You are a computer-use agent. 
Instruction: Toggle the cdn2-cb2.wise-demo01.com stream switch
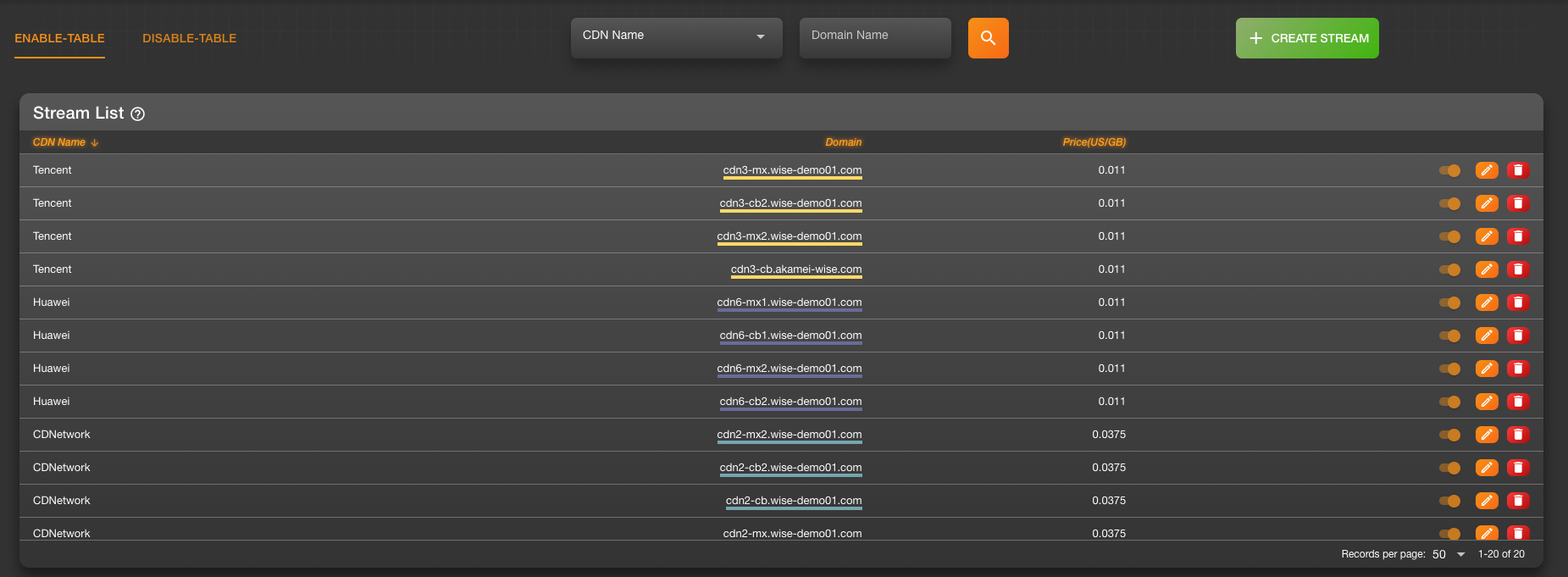coord(1449,468)
